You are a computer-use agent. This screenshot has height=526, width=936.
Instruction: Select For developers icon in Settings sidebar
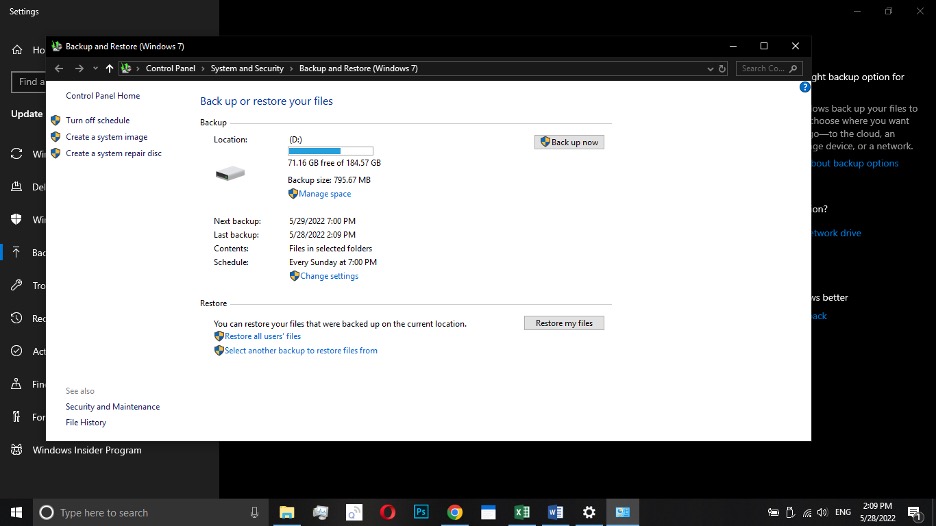click(17, 417)
